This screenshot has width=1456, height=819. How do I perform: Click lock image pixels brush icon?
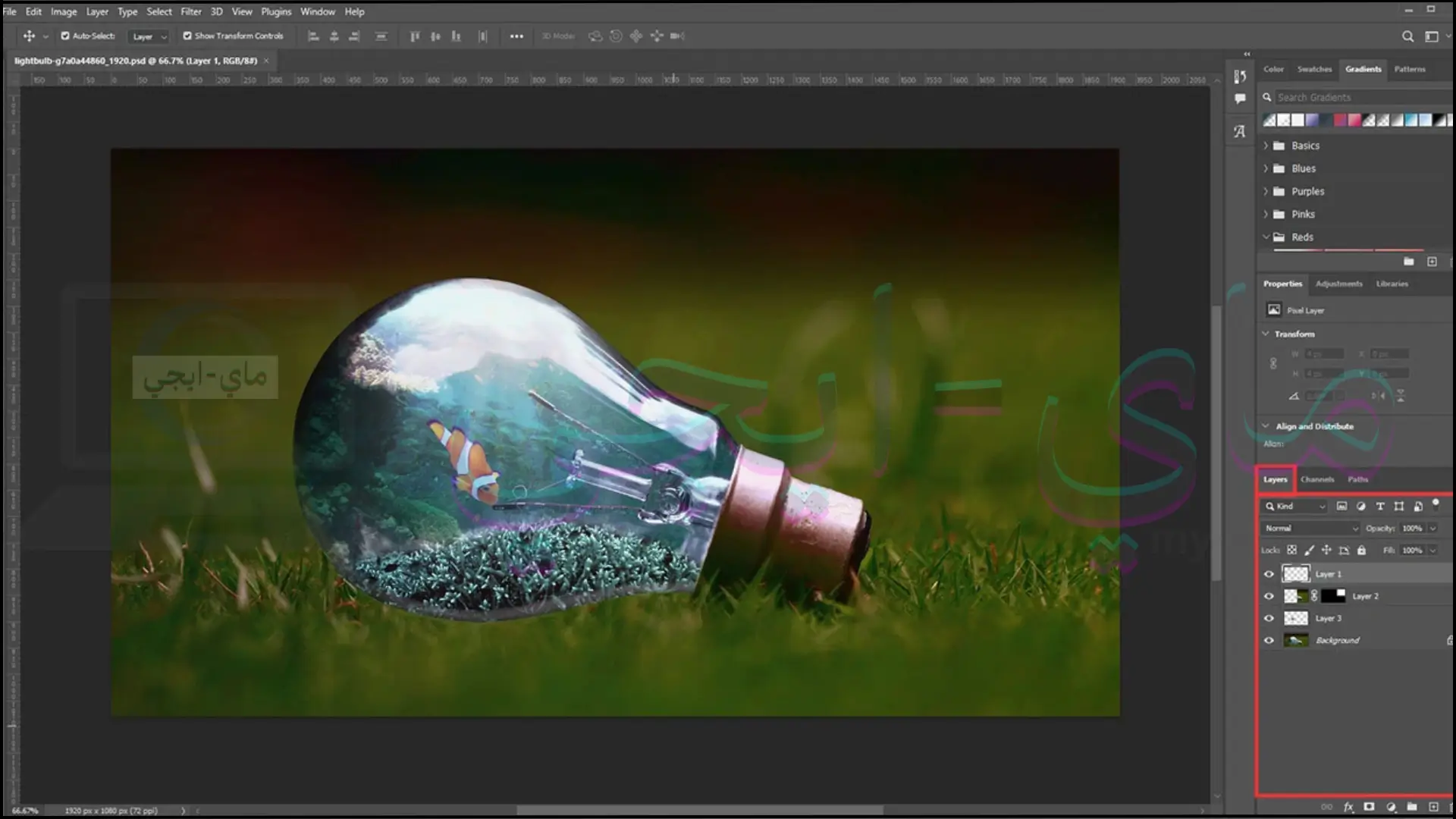point(1309,550)
